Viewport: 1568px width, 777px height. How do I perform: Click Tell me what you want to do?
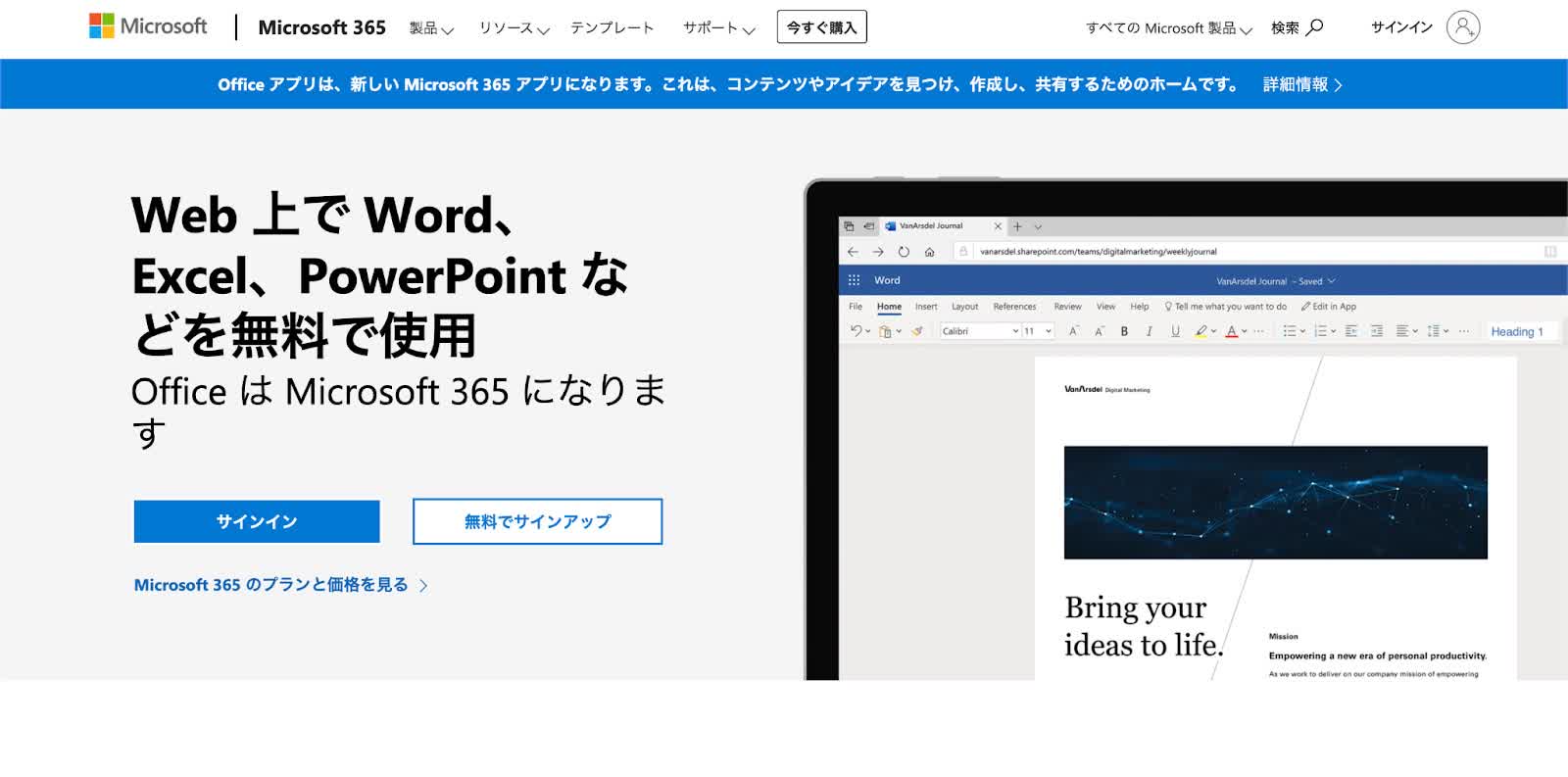click(x=1225, y=307)
